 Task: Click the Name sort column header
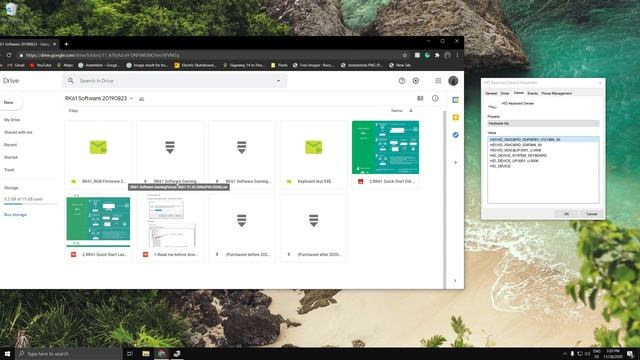(x=396, y=111)
